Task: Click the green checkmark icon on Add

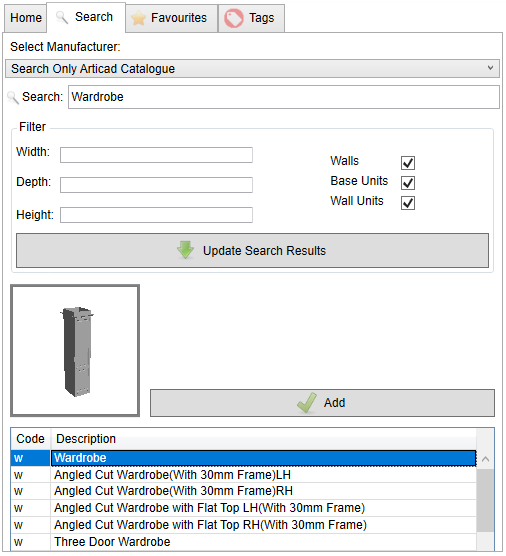Action: (x=307, y=403)
